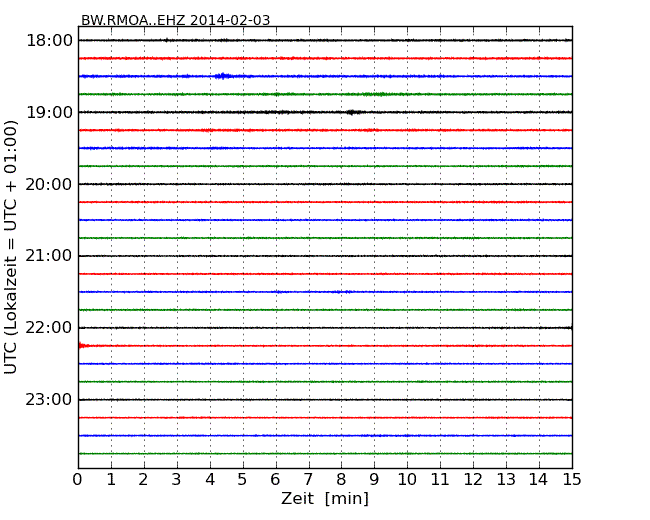The image size is (650, 520).
Task: Click the blue signal burst near minute 4
Action: click(222, 76)
